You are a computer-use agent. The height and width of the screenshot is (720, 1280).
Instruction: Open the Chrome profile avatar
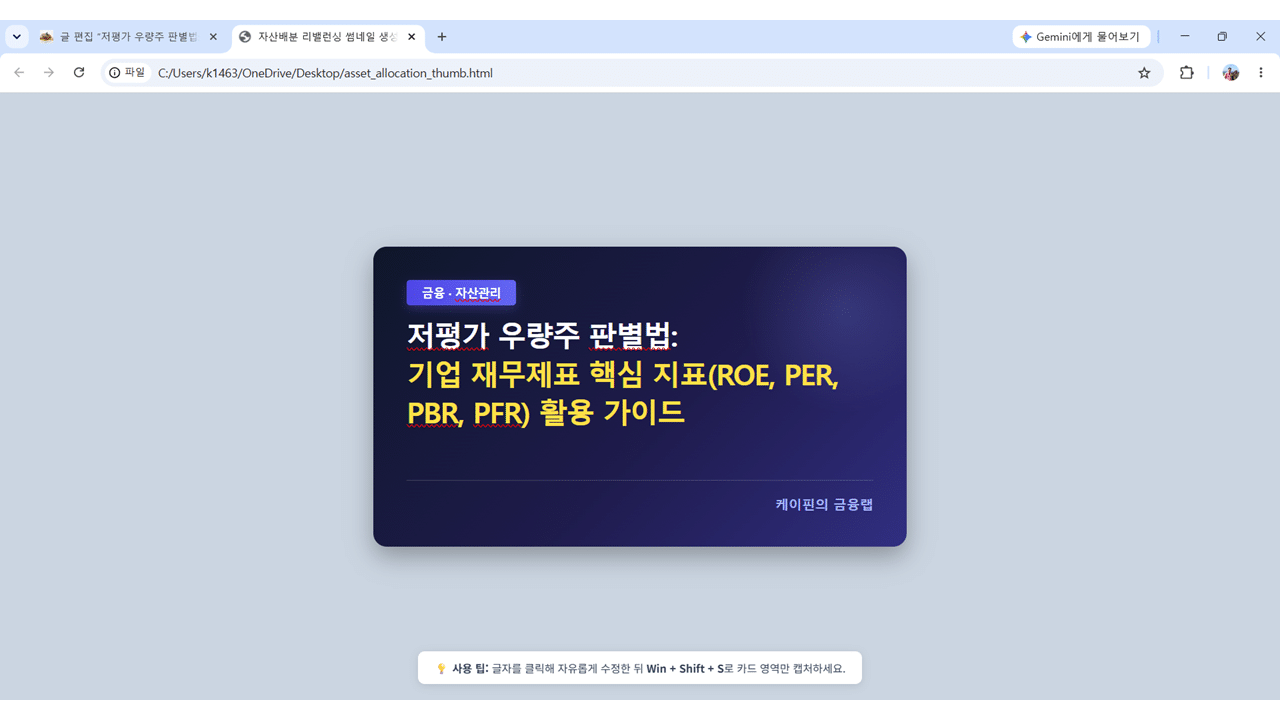tap(1231, 73)
